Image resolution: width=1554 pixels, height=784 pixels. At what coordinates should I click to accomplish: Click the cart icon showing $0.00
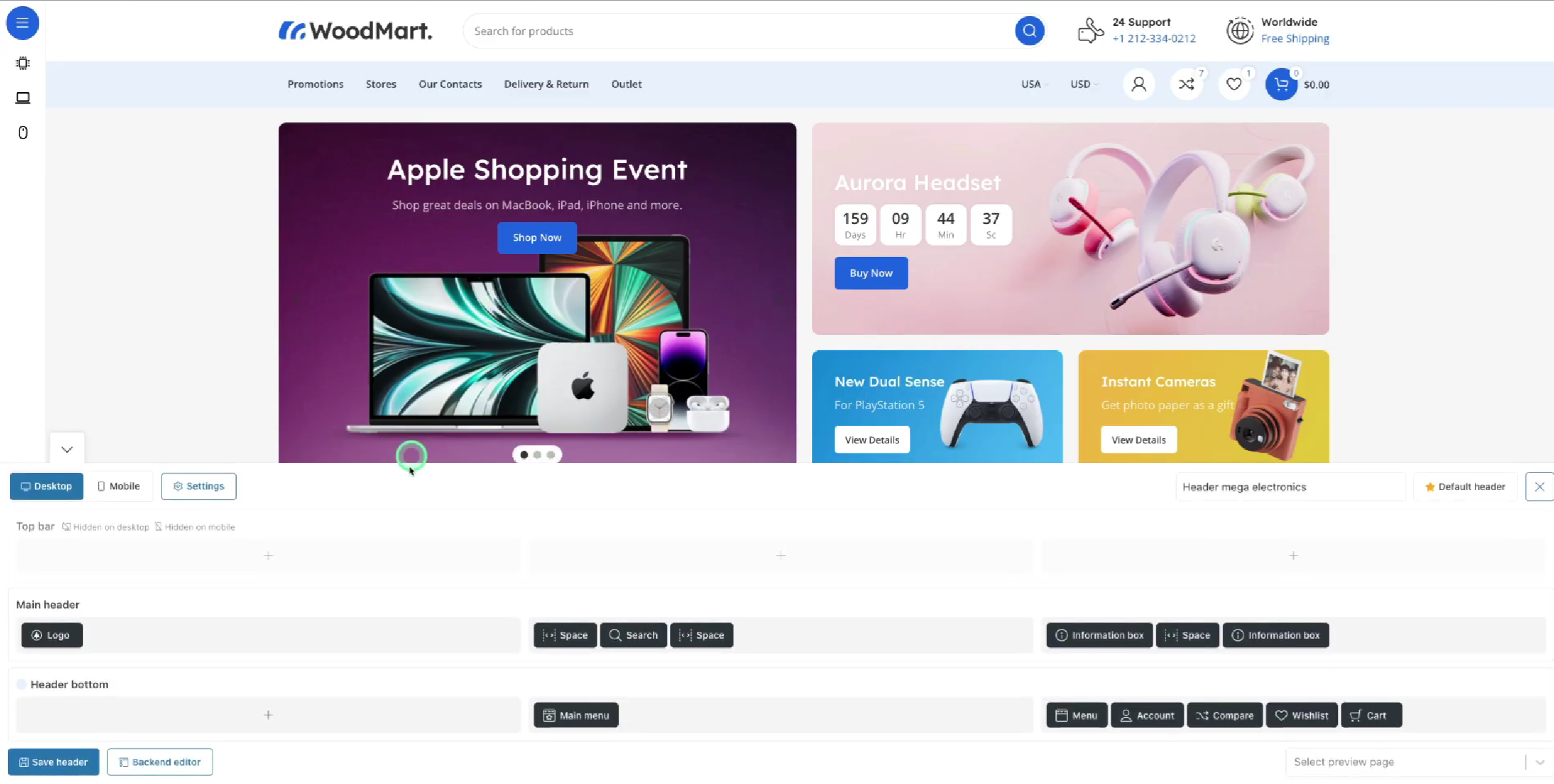(x=1281, y=85)
